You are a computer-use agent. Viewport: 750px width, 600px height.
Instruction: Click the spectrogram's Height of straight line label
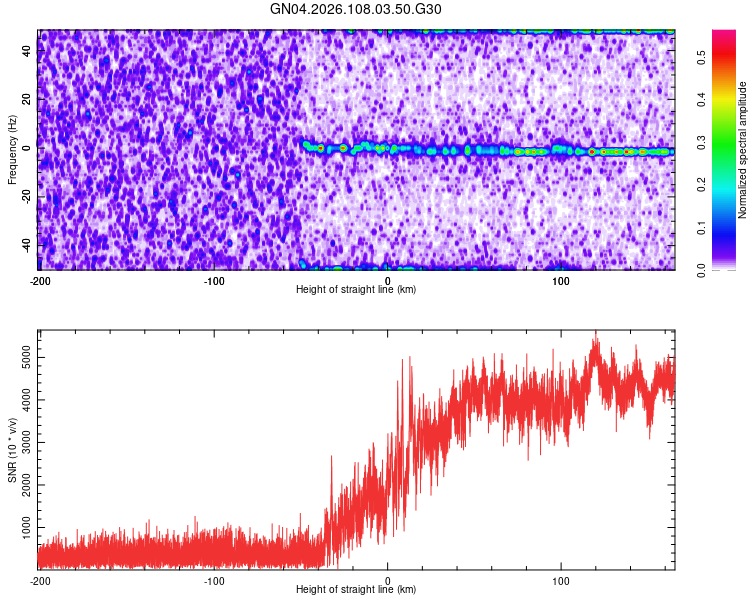tap(356, 289)
